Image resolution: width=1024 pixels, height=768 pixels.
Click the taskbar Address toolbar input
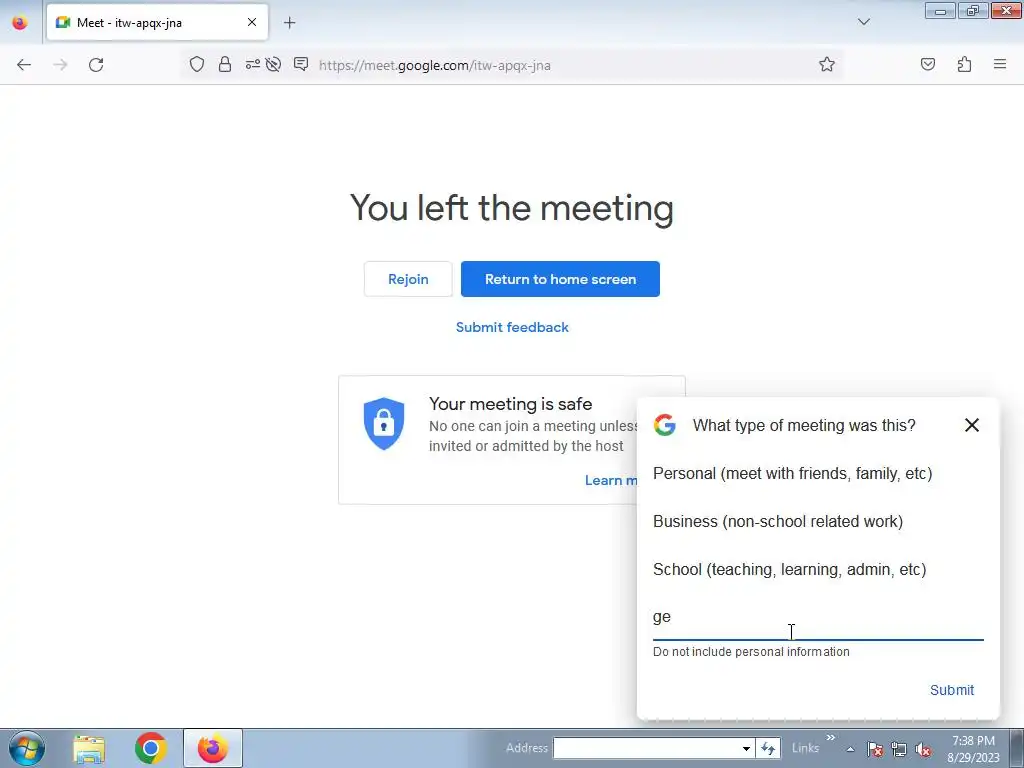pyautogui.click(x=645, y=748)
